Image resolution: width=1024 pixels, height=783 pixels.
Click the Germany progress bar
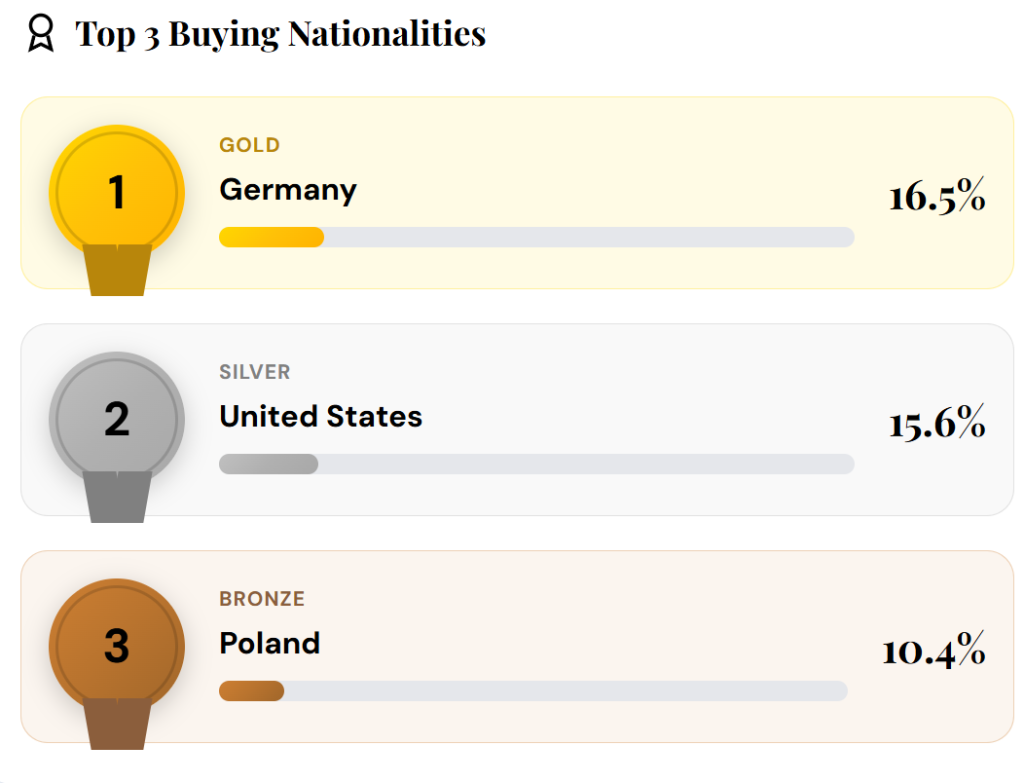(536, 237)
